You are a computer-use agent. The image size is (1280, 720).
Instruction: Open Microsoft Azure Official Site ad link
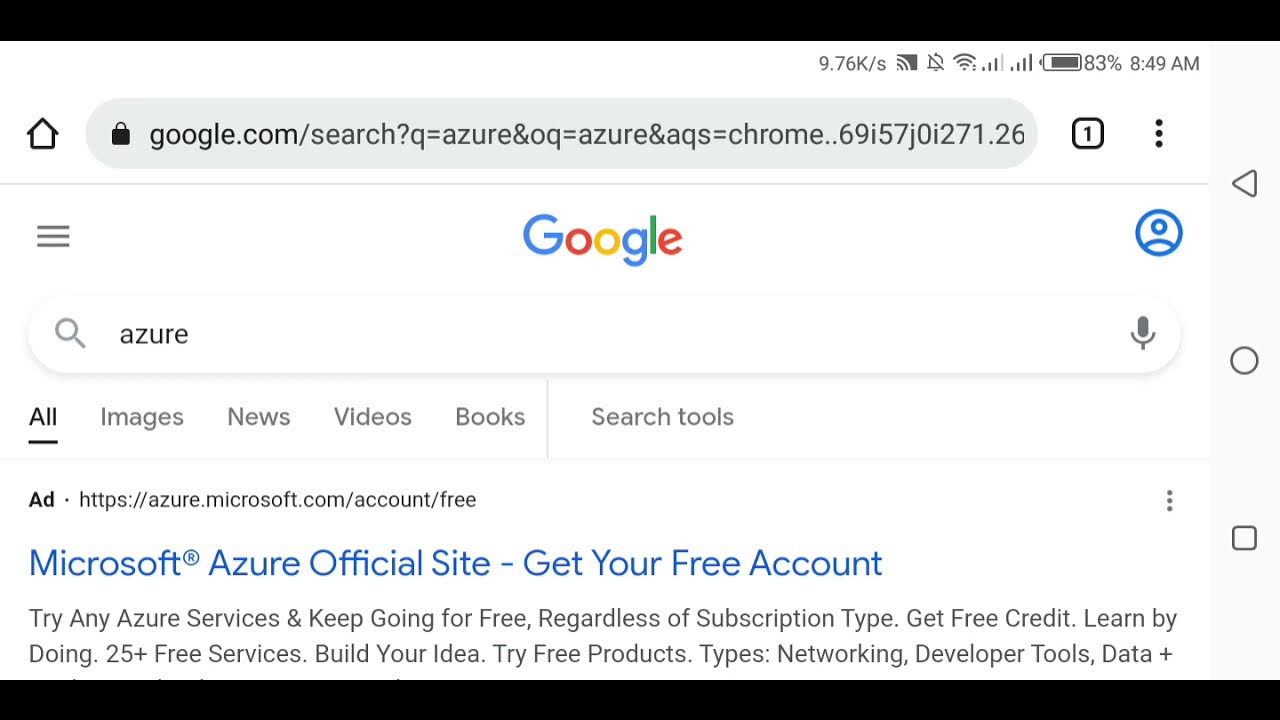click(x=455, y=563)
